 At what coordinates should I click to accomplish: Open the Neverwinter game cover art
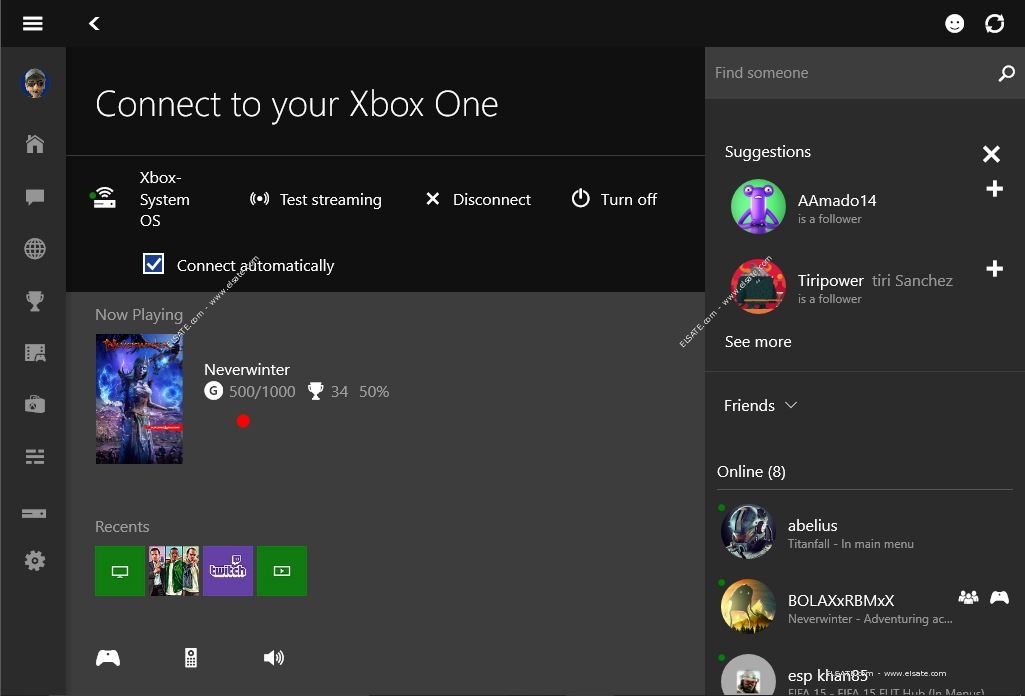click(x=139, y=399)
